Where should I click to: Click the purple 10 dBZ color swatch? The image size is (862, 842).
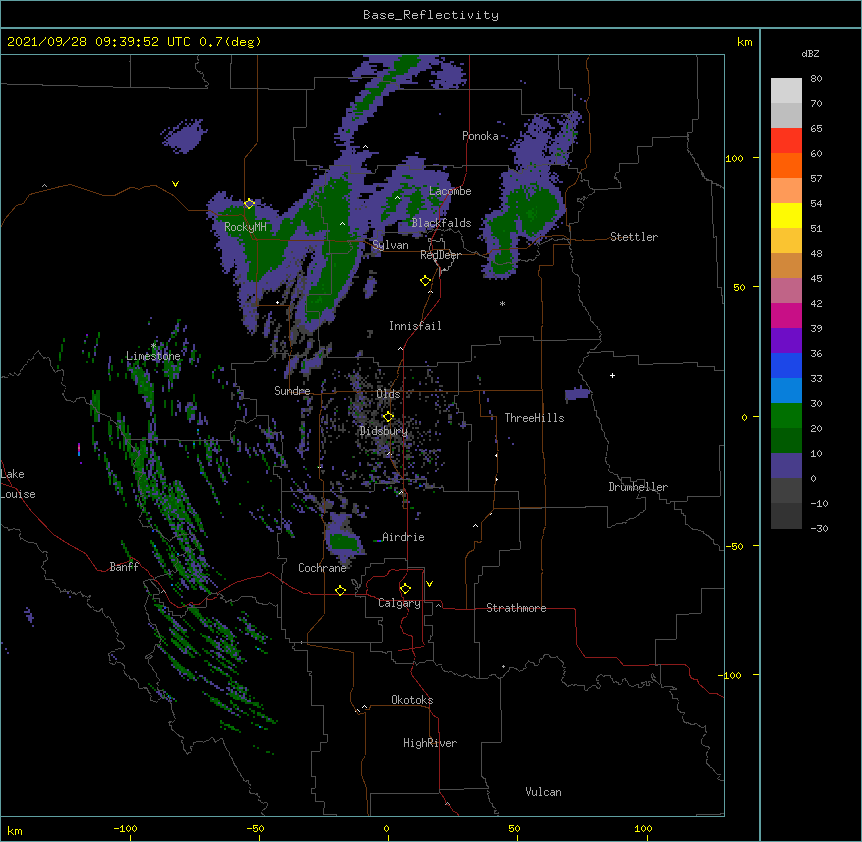coord(786,466)
